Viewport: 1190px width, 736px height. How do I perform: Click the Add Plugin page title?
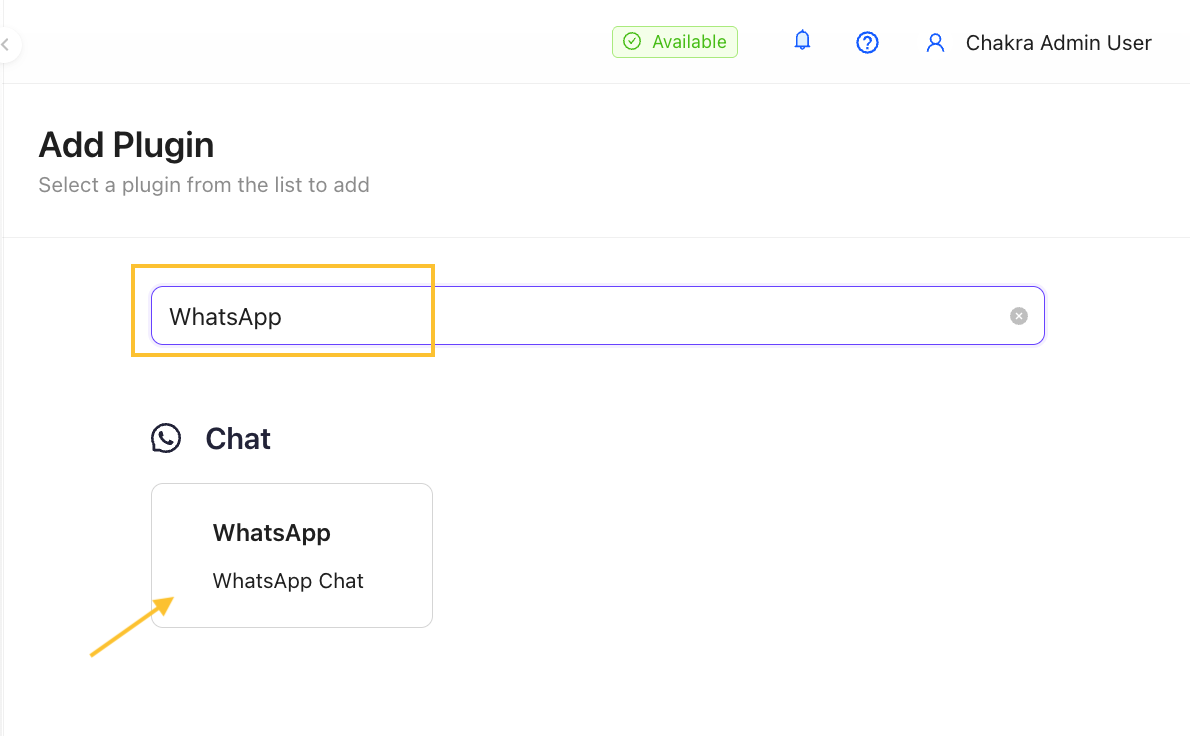coord(126,145)
